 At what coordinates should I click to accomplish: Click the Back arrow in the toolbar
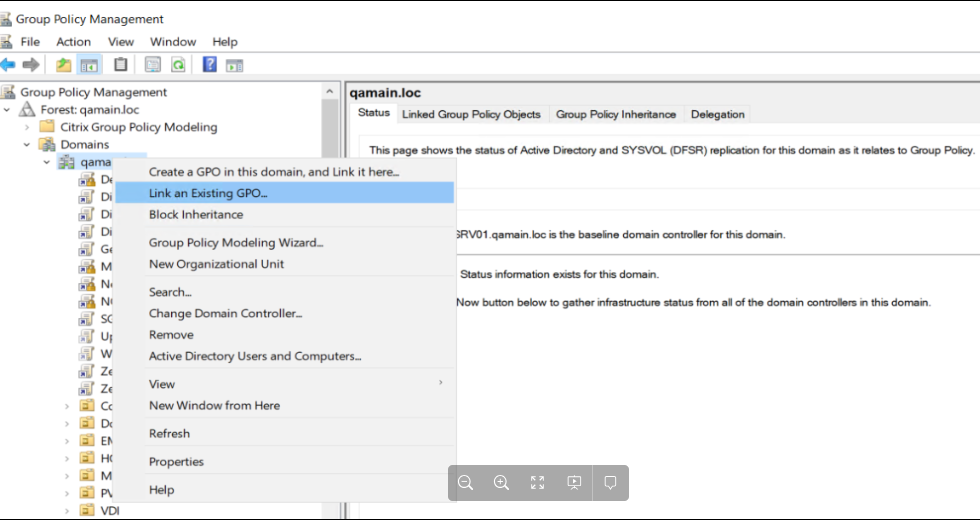tap(8, 64)
